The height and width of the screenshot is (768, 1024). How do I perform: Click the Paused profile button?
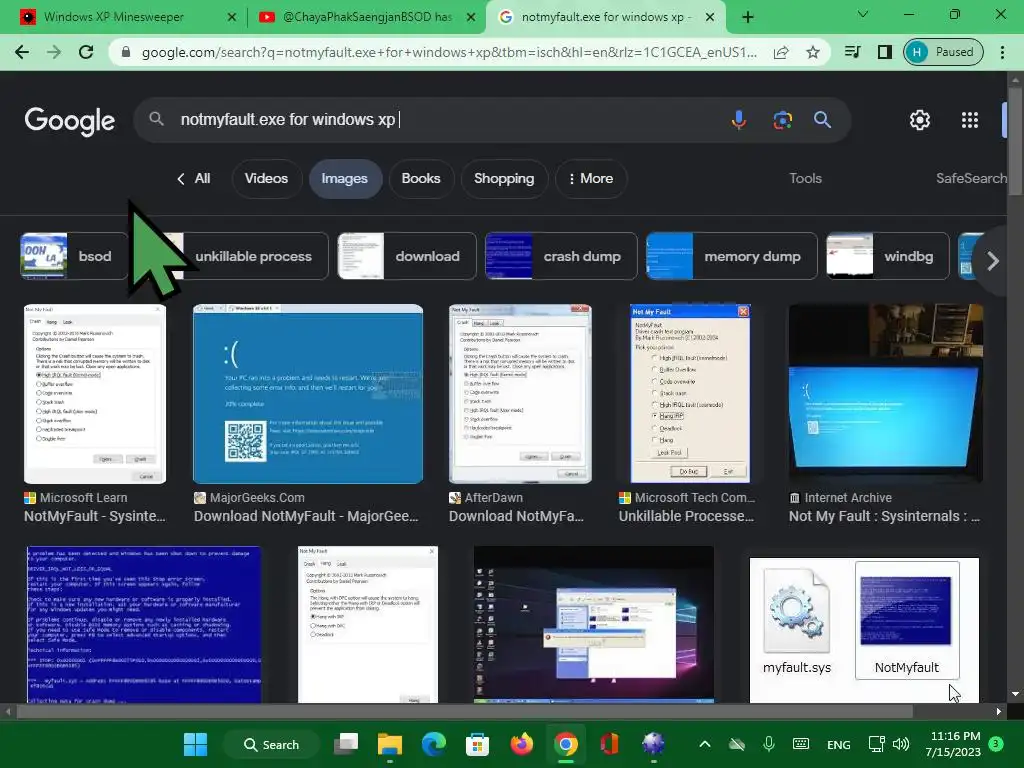point(943,52)
